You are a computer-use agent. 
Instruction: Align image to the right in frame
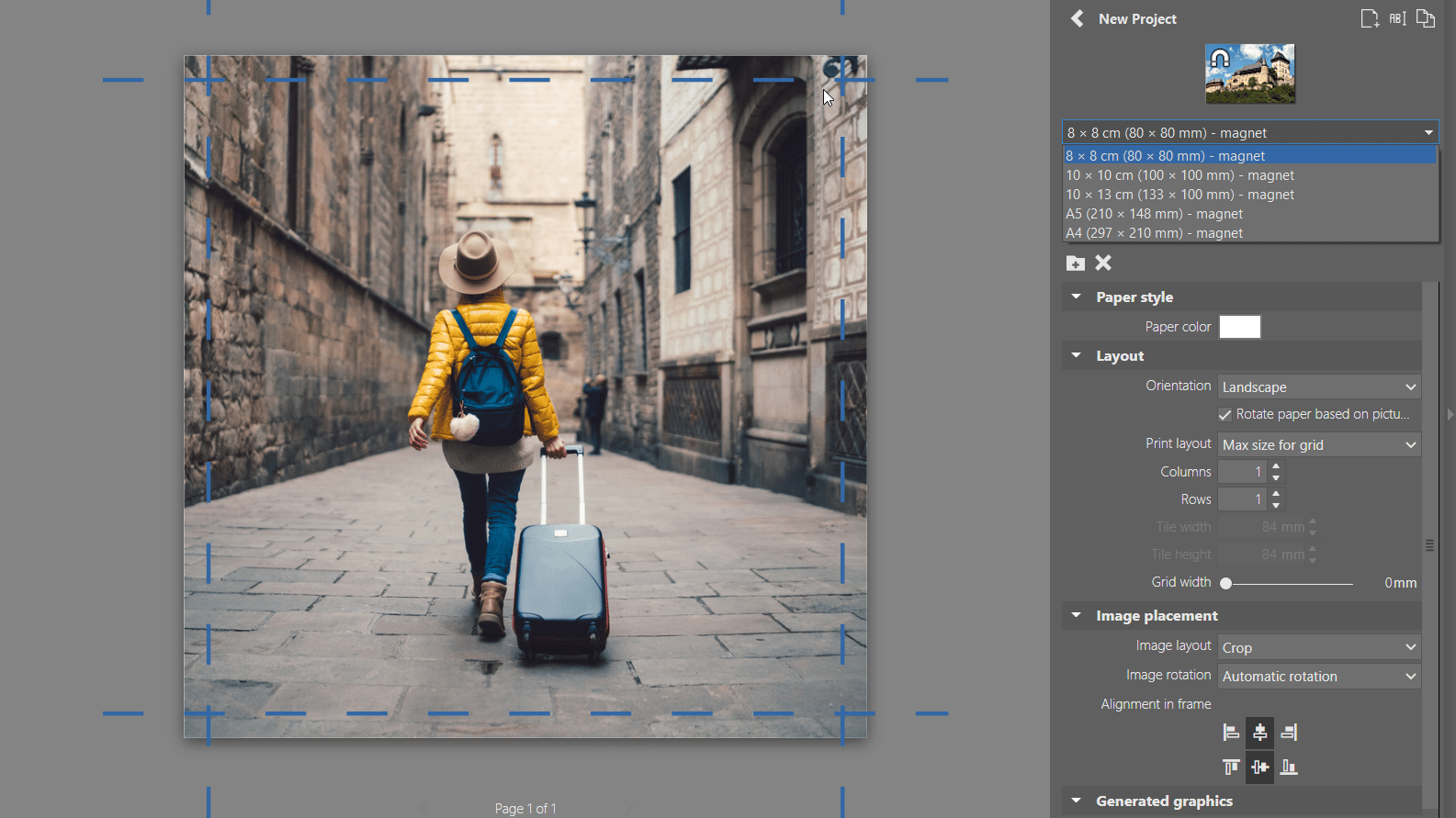[1289, 733]
